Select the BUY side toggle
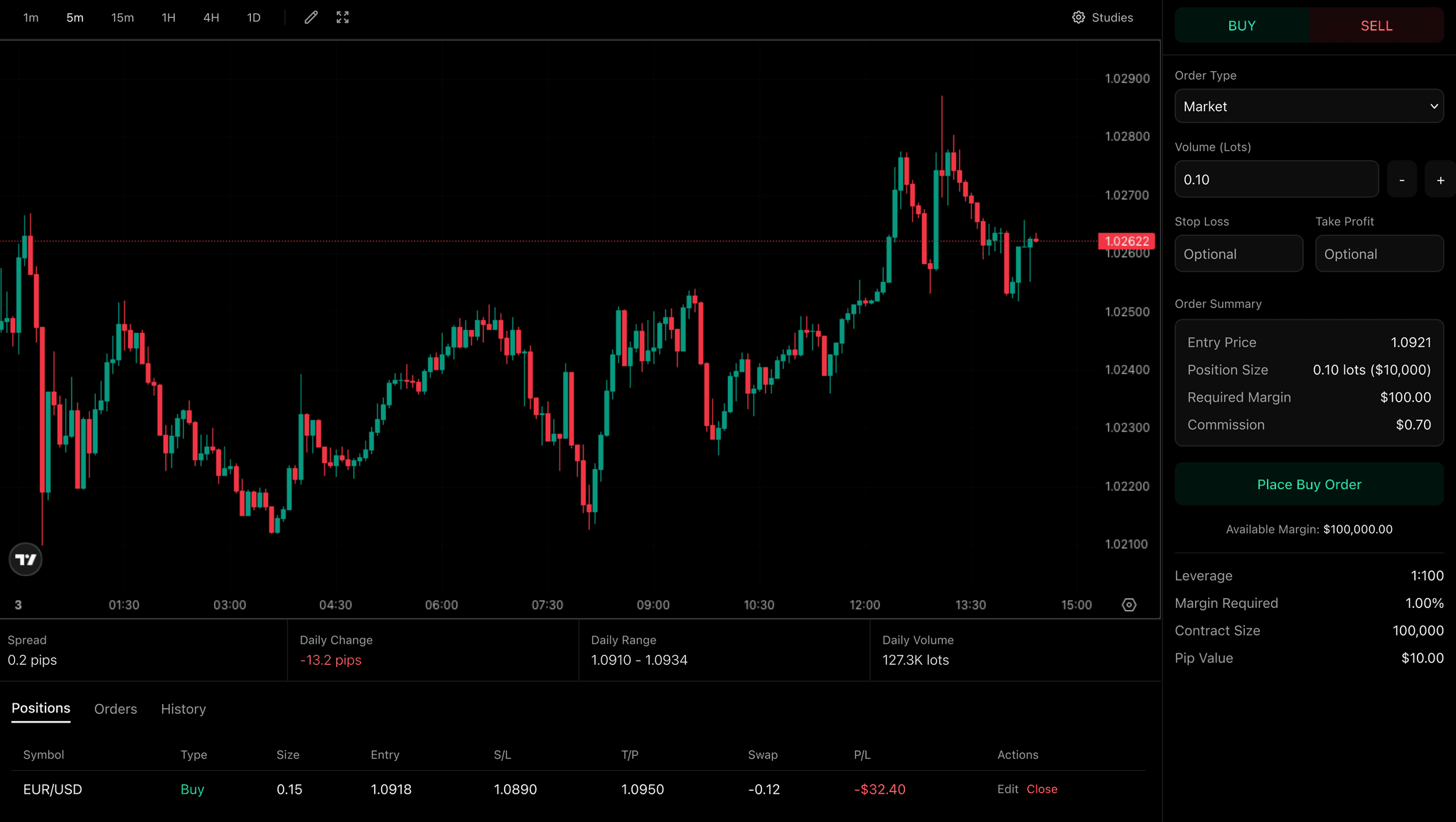1456x822 pixels. pyautogui.click(x=1242, y=26)
